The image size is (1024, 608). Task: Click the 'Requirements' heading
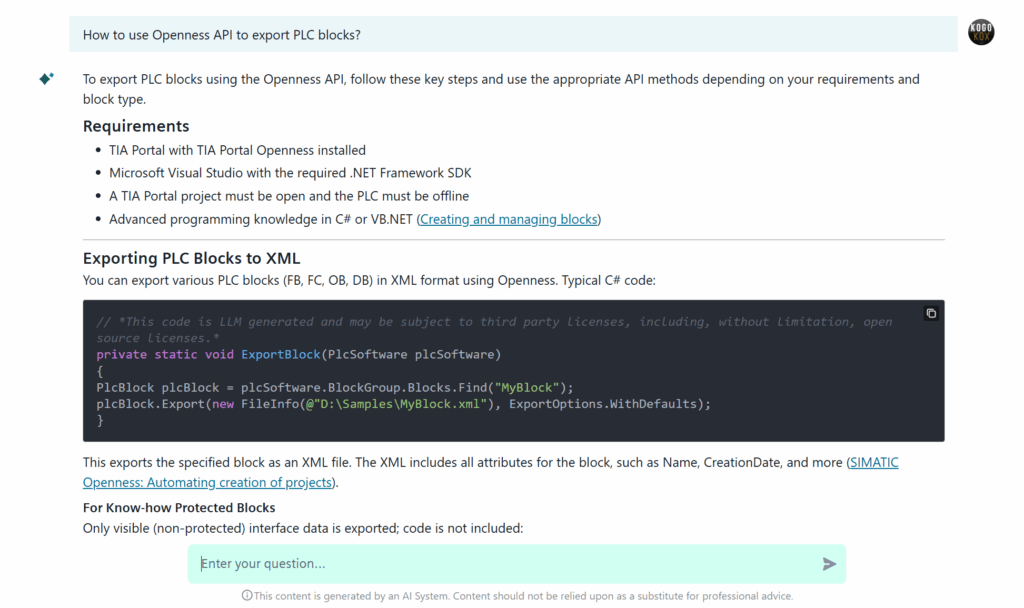click(x=136, y=126)
